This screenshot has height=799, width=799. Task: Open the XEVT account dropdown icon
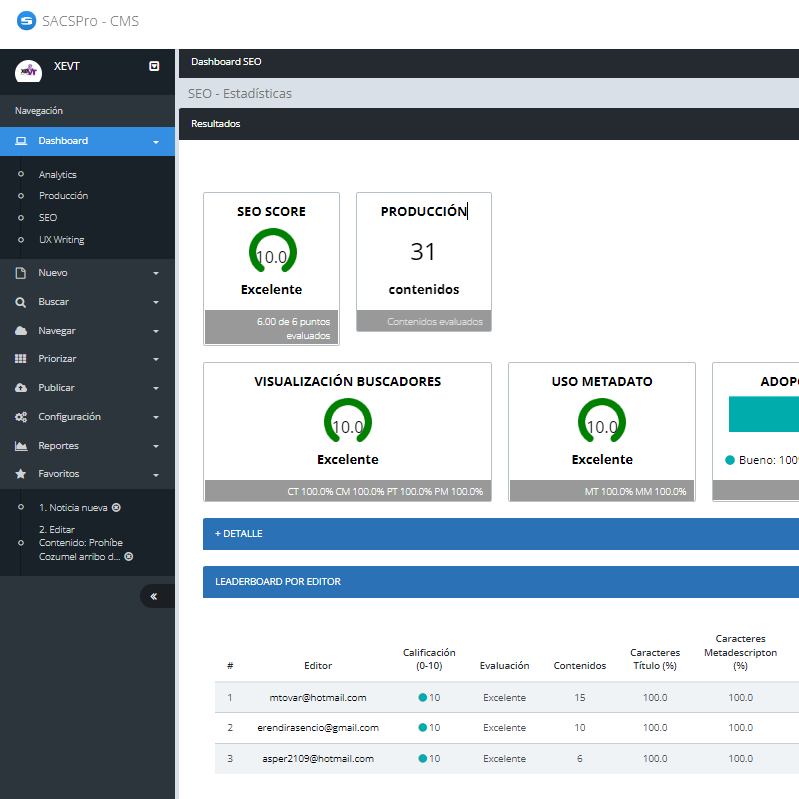pyautogui.click(x=154, y=66)
